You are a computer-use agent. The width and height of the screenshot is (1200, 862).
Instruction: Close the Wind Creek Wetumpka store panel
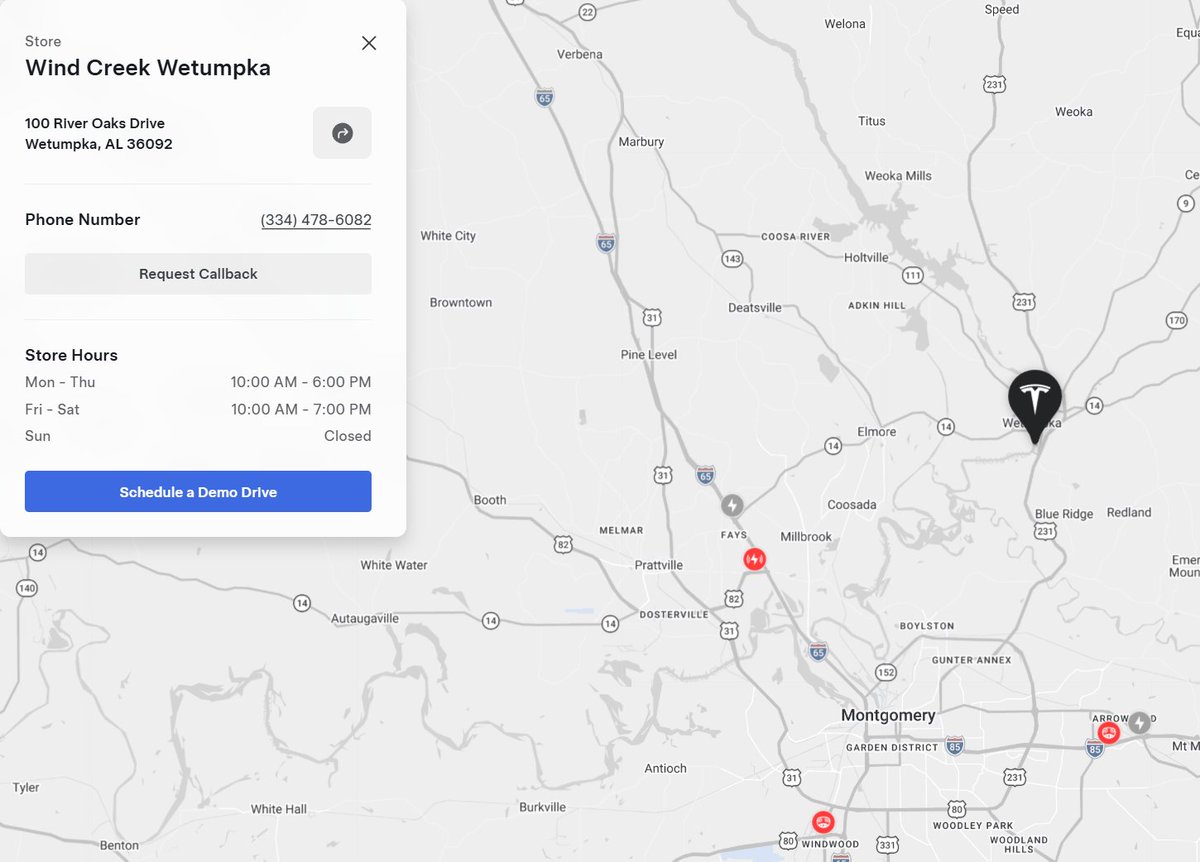pyautogui.click(x=369, y=43)
